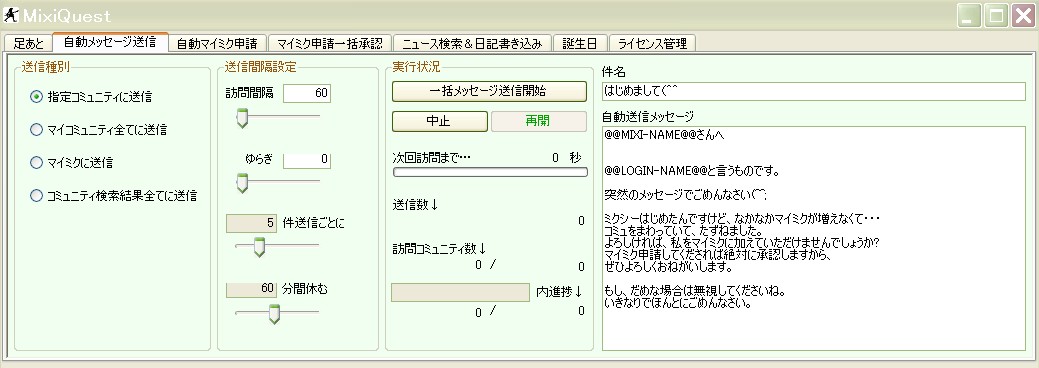This screenshot has width=1039, height=368.
Task: Click the 送信数↓ label
Action: click(x=415, y=205)
